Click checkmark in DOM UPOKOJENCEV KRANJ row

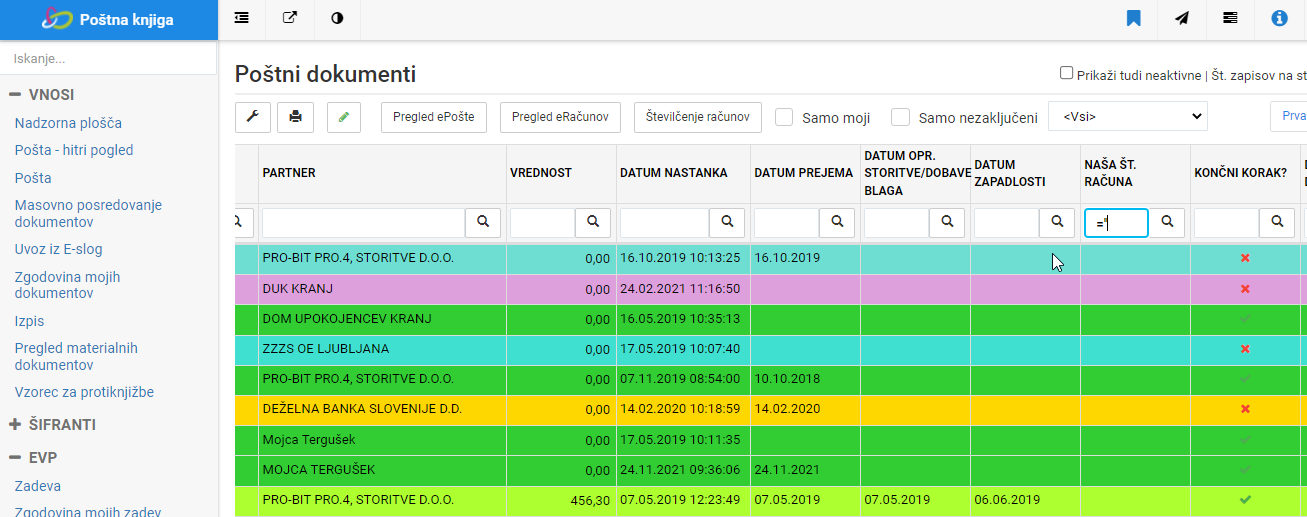point(1245,319)
